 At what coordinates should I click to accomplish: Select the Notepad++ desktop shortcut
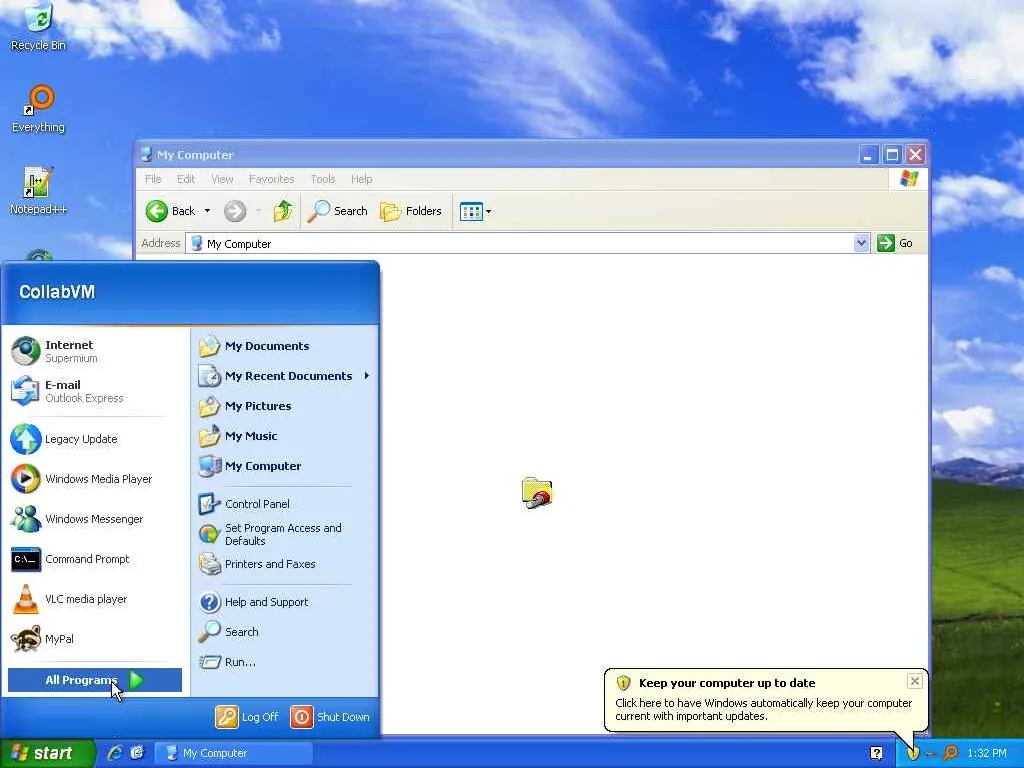pos(39,191)
